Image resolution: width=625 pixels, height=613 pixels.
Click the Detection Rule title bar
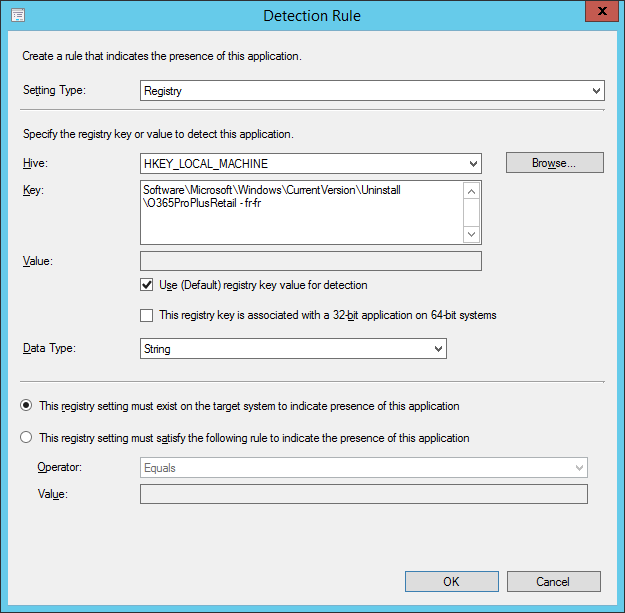312,16
